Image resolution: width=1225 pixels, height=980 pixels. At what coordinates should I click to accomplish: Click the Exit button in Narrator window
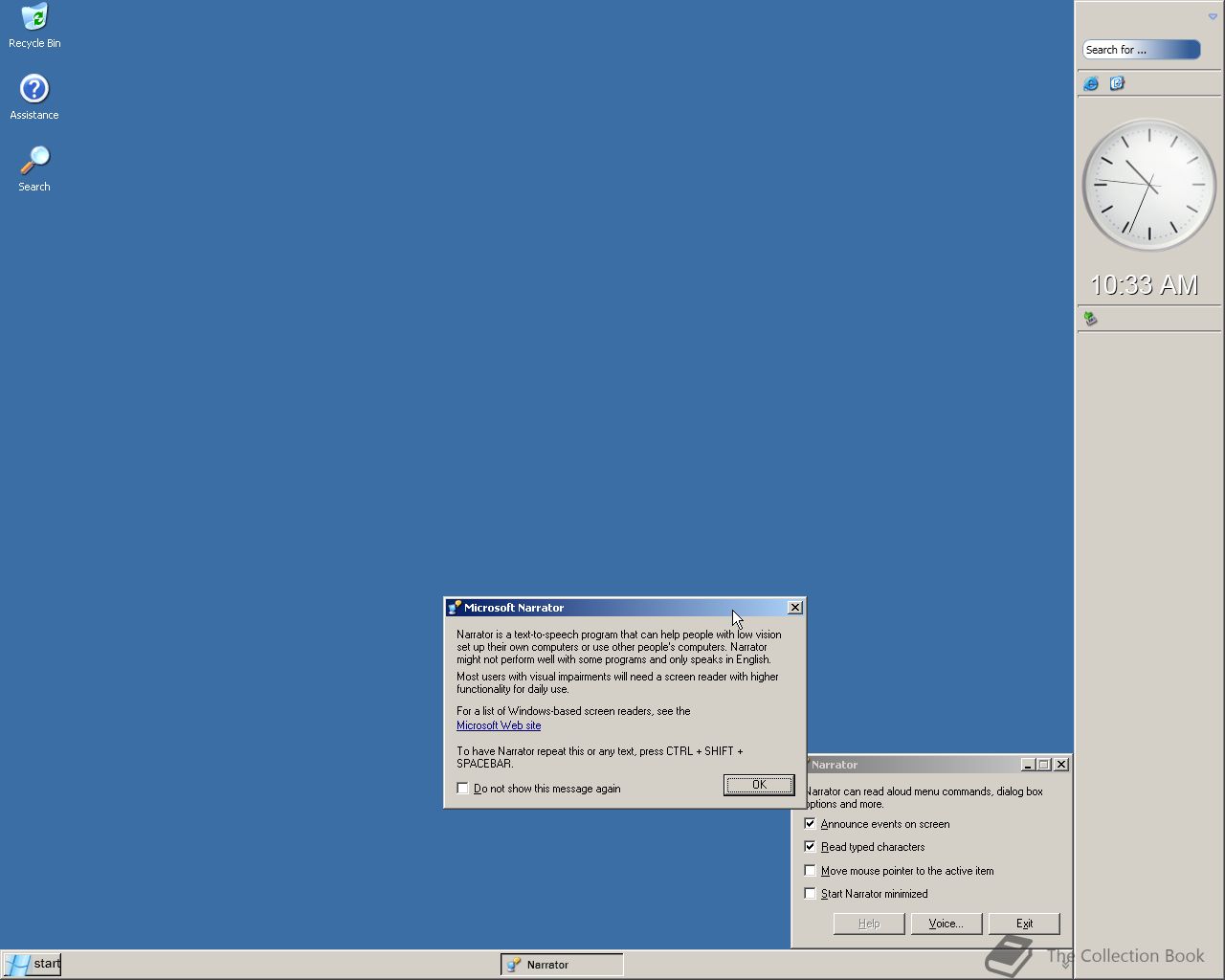[1024, 924]
